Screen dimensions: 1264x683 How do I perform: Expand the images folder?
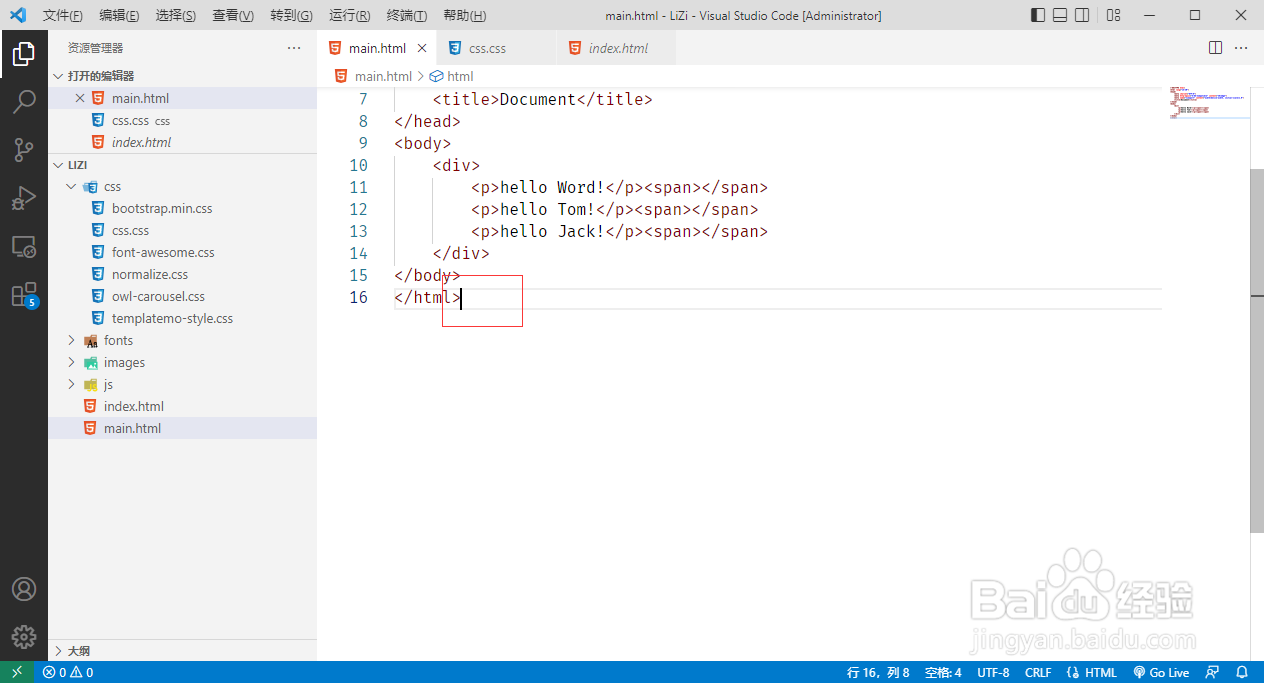pyautogui.click(x=71, y=362)
